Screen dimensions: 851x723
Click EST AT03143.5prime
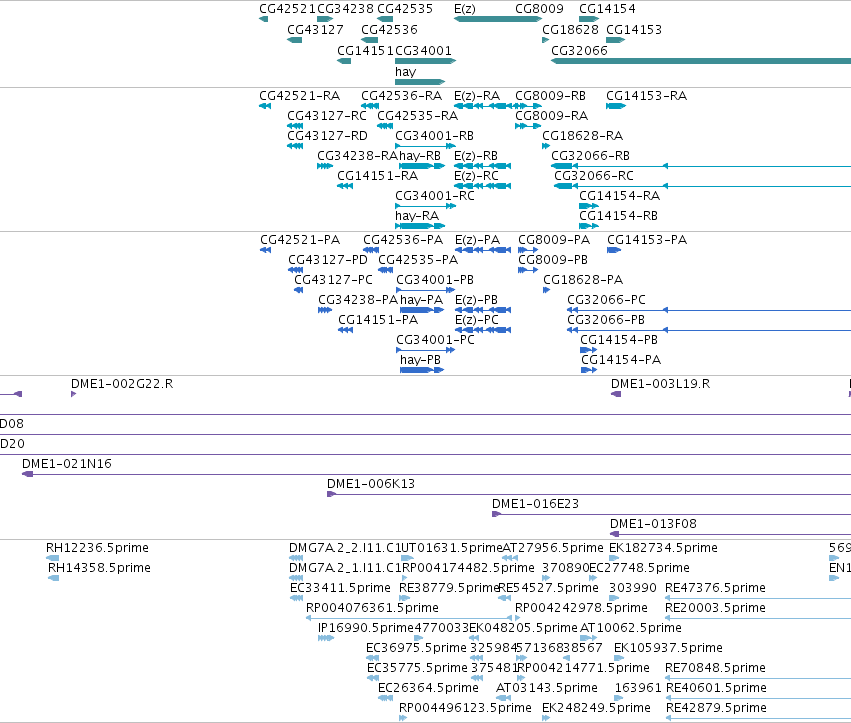(547, 688)
